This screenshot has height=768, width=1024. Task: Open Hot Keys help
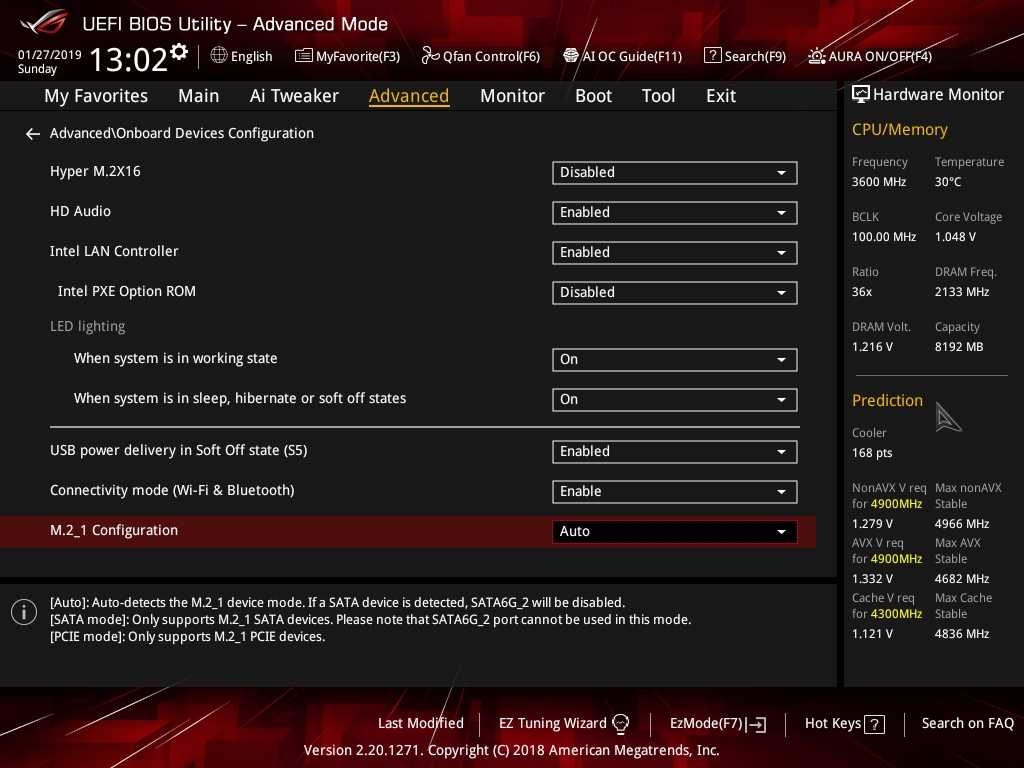tap(845, 724)
